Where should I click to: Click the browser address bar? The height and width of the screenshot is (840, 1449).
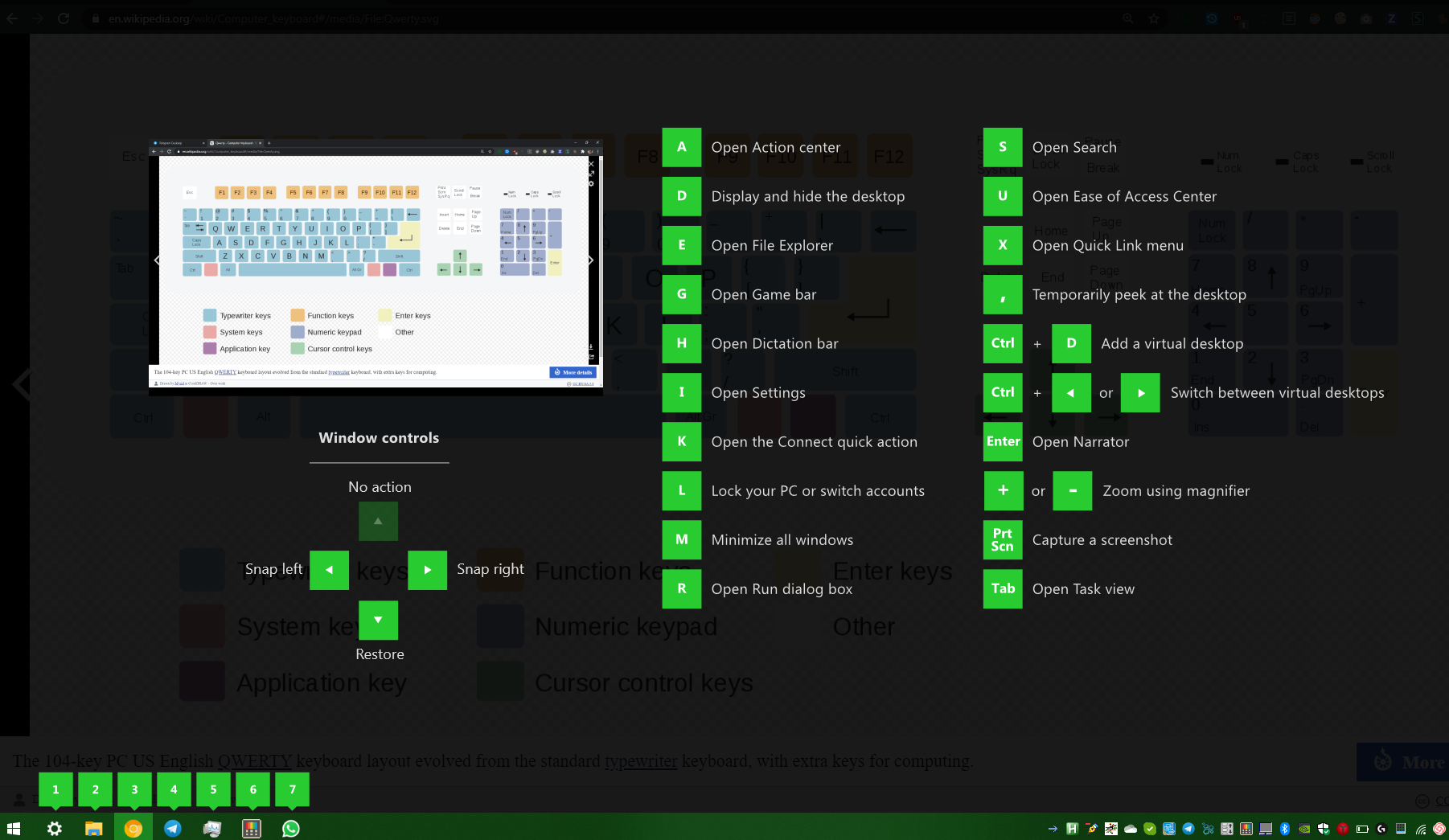[x=322, y=18]
